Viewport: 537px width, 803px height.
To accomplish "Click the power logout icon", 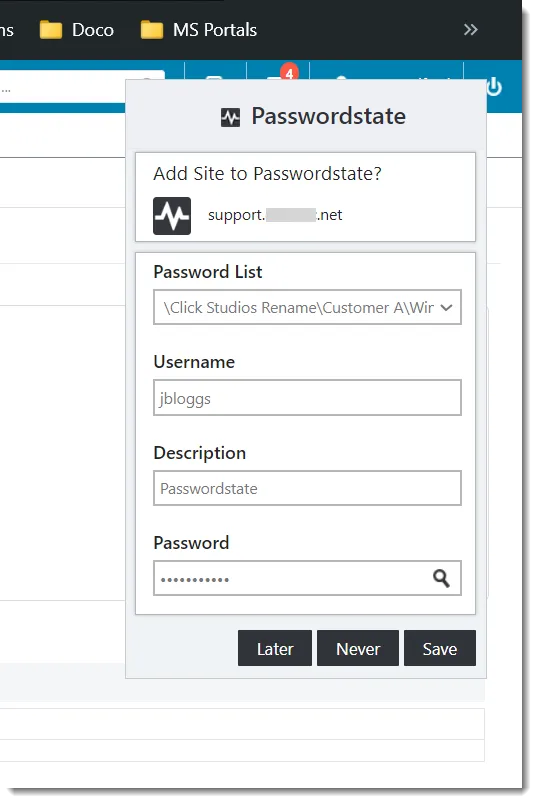I will point(494,86).
